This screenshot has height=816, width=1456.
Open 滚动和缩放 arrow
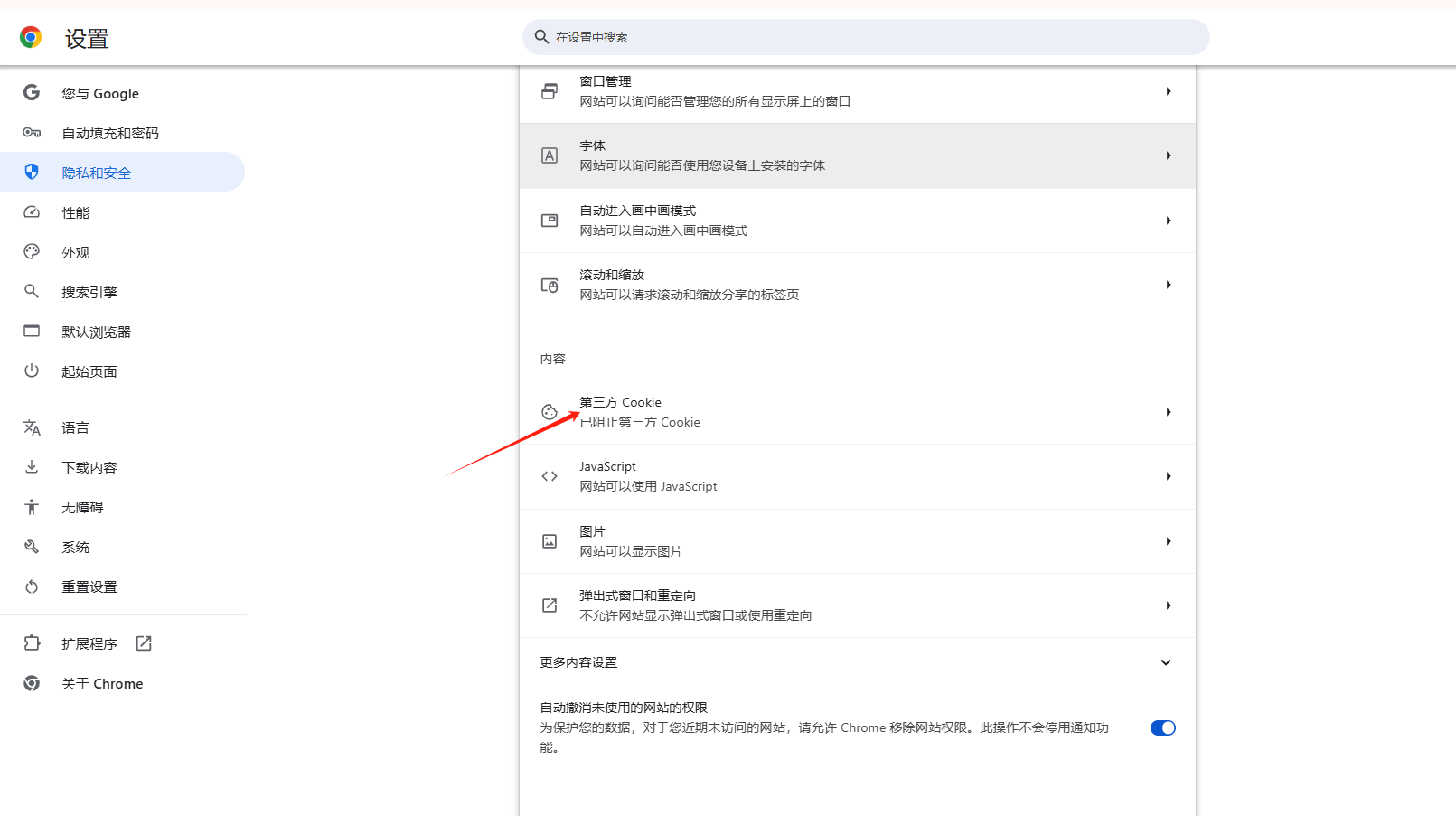pyautogui.click(x=1169, y=285)
